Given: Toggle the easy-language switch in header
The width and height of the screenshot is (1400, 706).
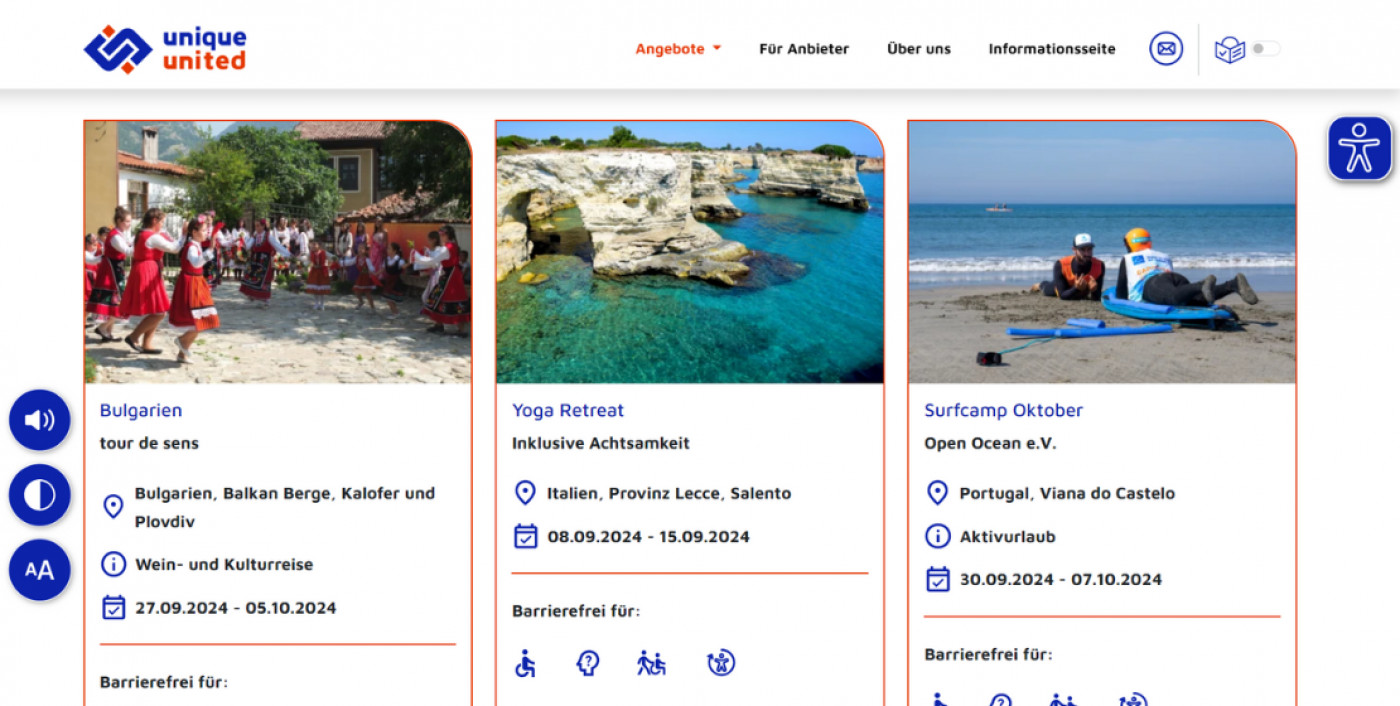Looking at the screenshot, I should (x=1266, y=49).
